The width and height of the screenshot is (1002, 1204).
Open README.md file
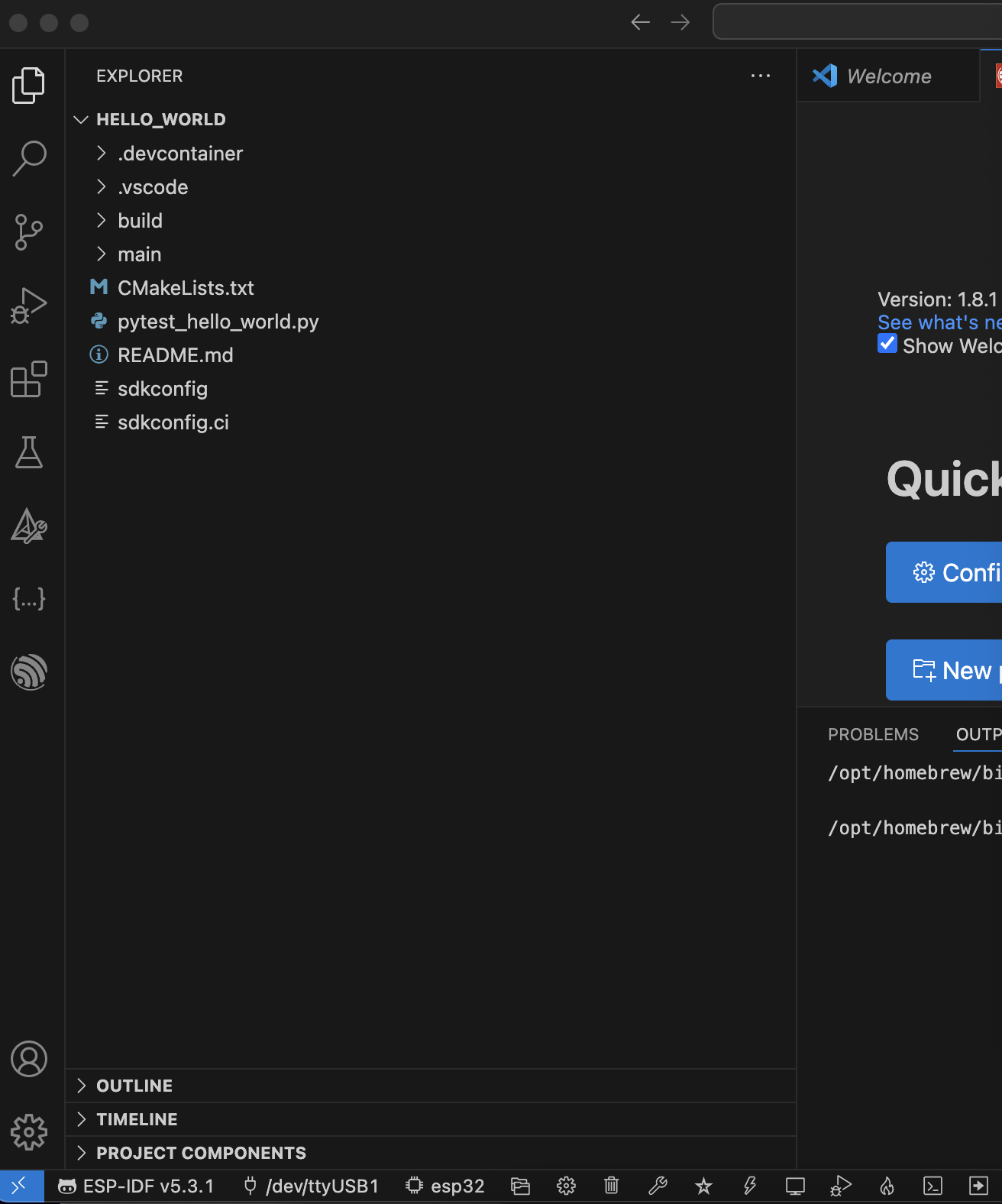[431, 355]
